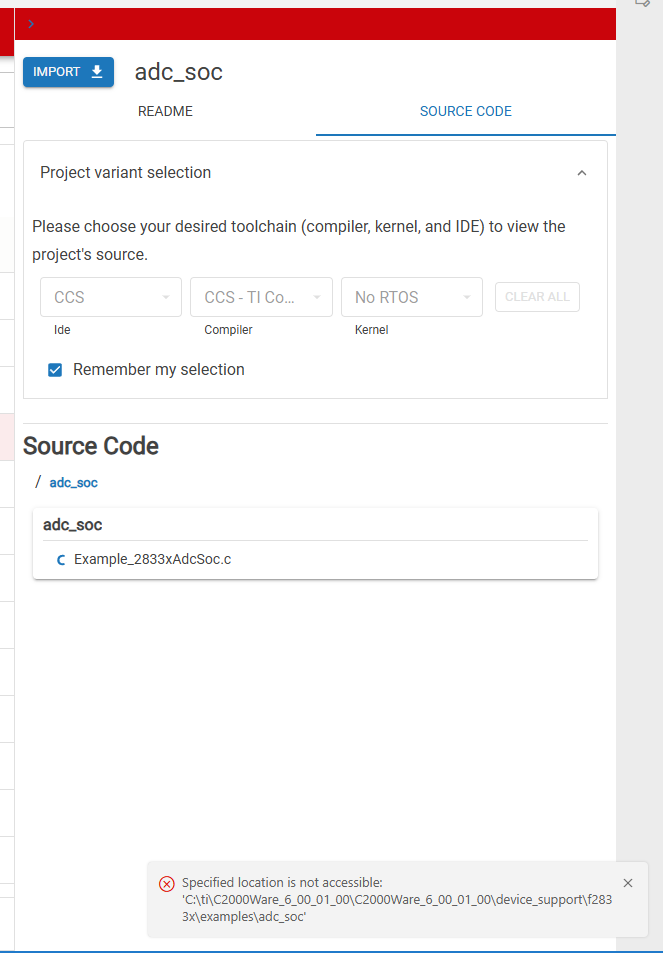663x953 pixels.
Task: Dismiss the location not accessible error notification
Action: click(628, 883)
